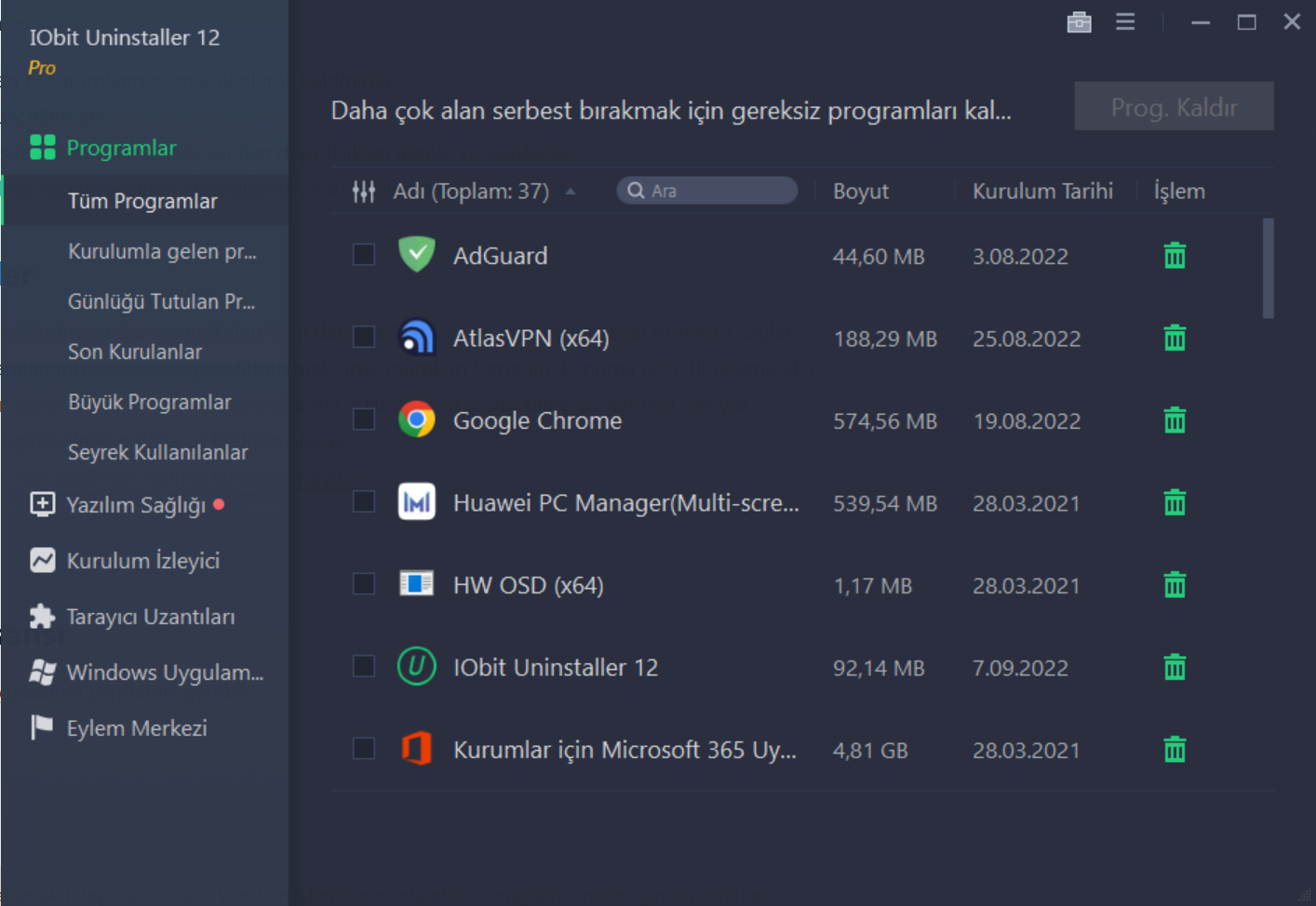Screen dimensions: 1316x906
Task: Click the filter sliders icon beside Adı
Action: [364, 192]
